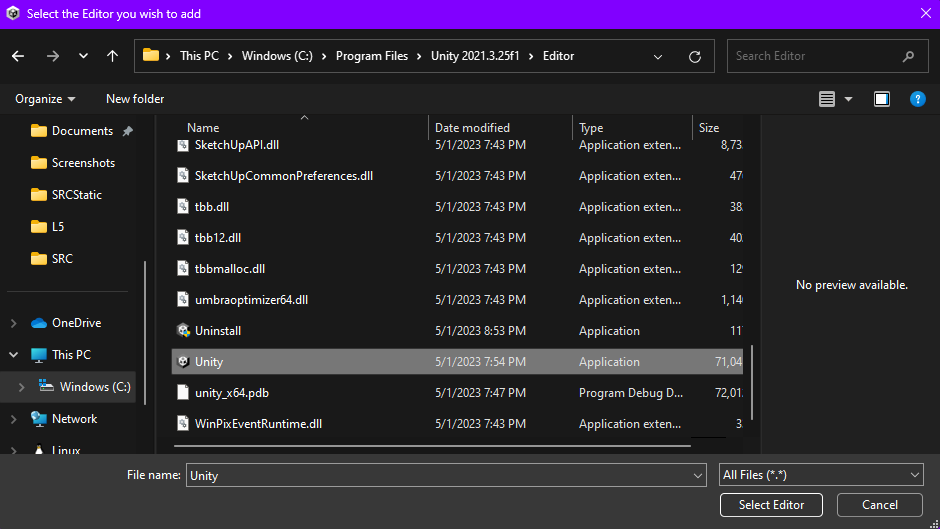Collapse the This PC tree node

(x=14, y=354)
